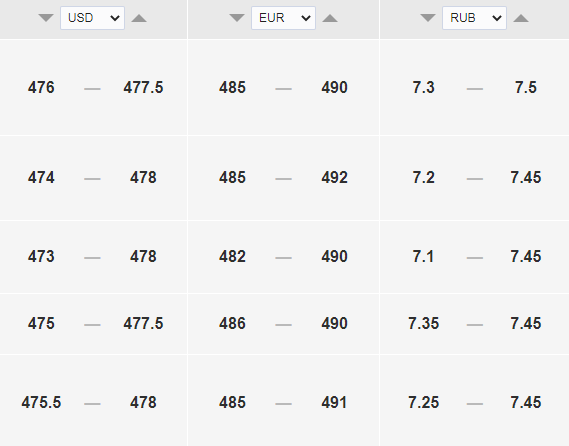This screenshot has width=569, height=446.
Task: Sort USD column descending with down arrow
Action: pos(46,18)
